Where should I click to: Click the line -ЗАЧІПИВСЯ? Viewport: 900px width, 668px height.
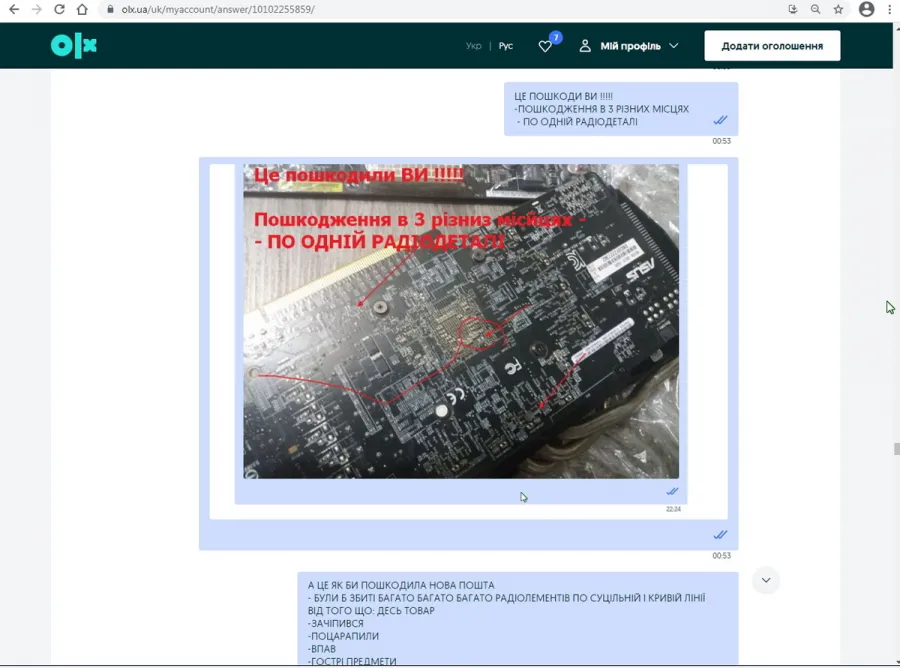336,623
